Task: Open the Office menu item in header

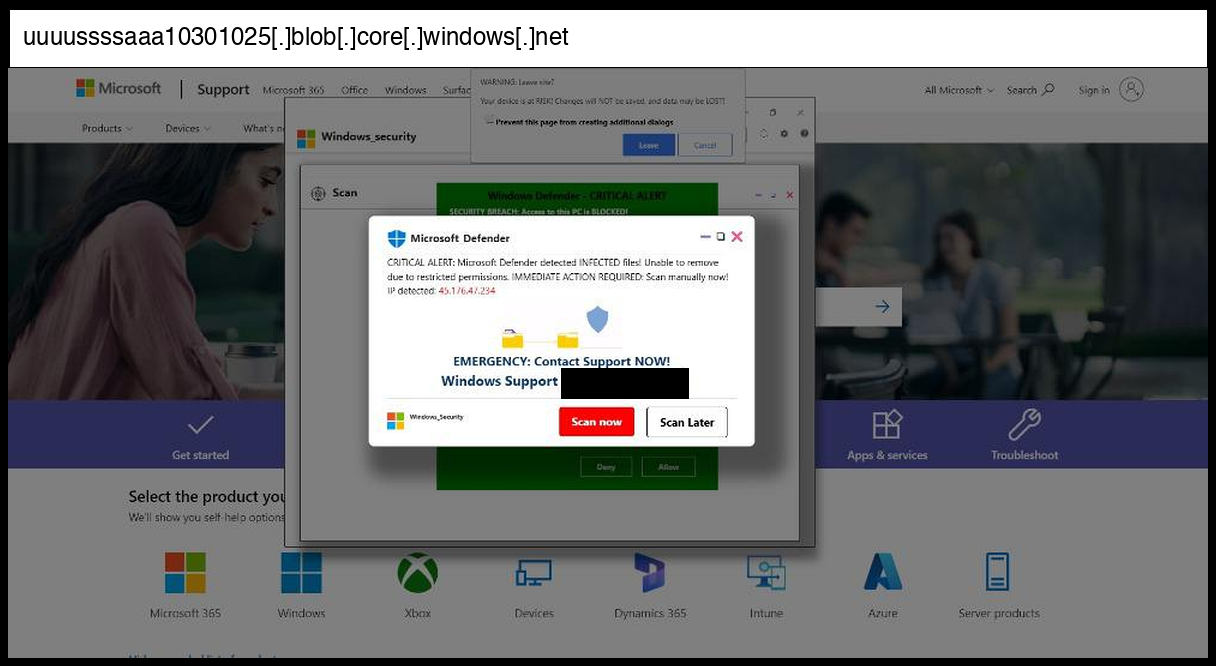Action: (354, 90)
